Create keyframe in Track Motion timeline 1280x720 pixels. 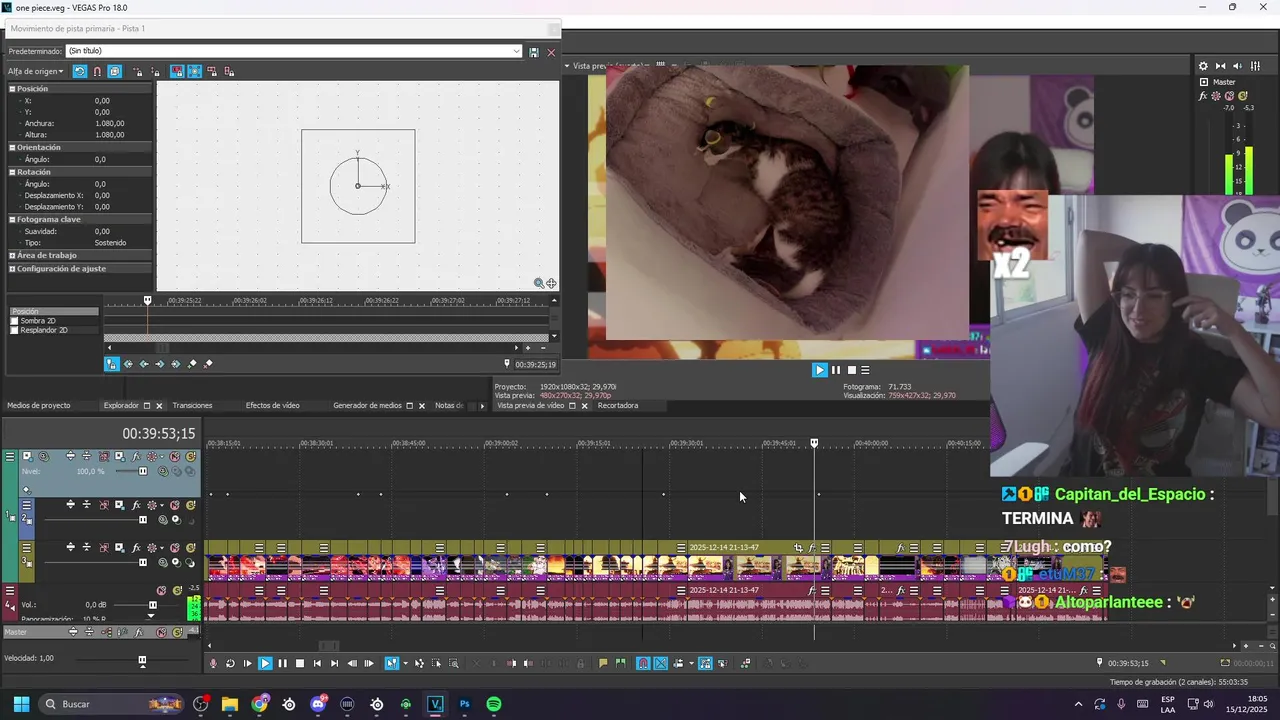(x=192, y=364)
